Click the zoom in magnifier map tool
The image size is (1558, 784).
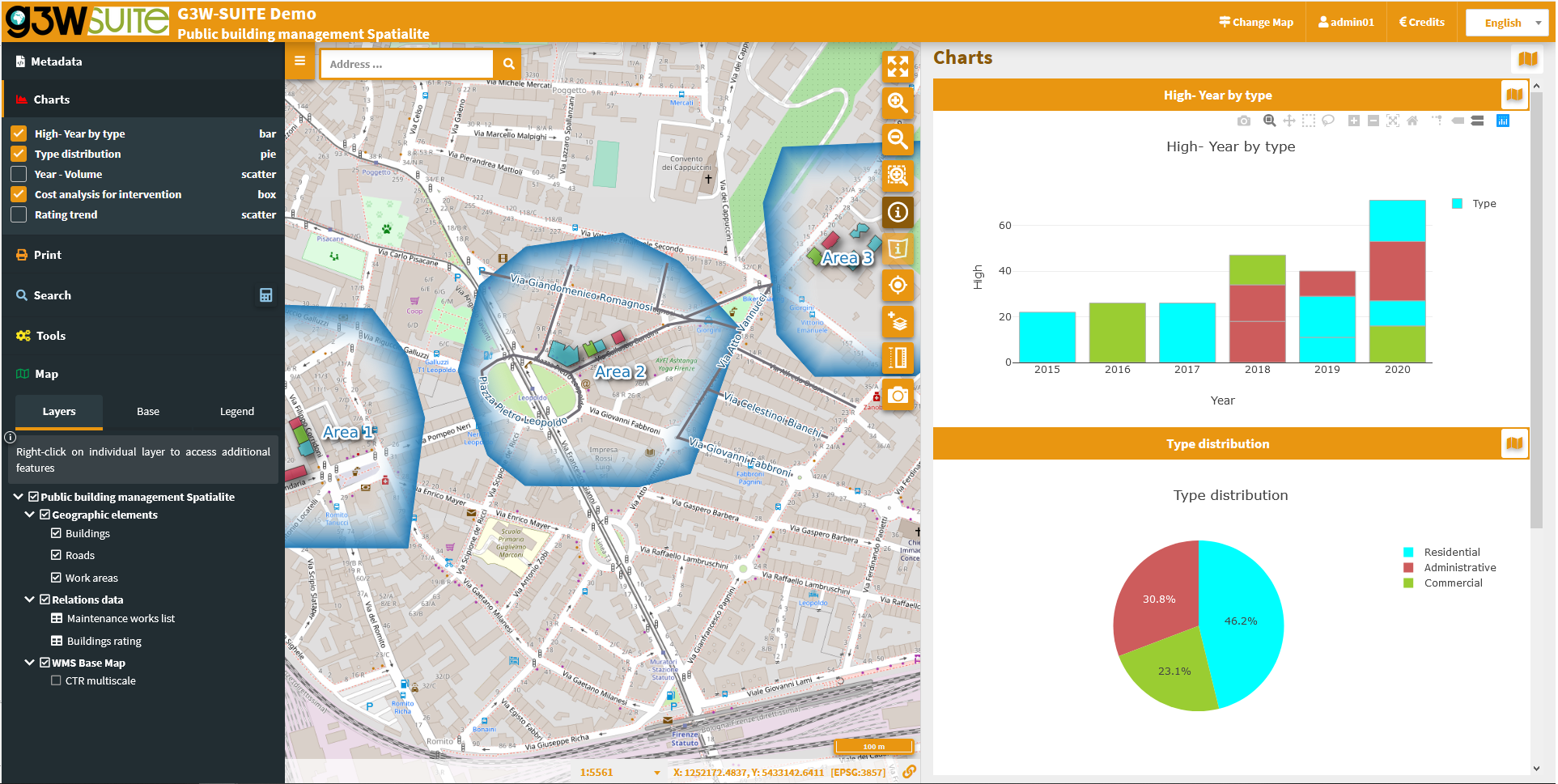pyautogui.click(x=898, y=103)
